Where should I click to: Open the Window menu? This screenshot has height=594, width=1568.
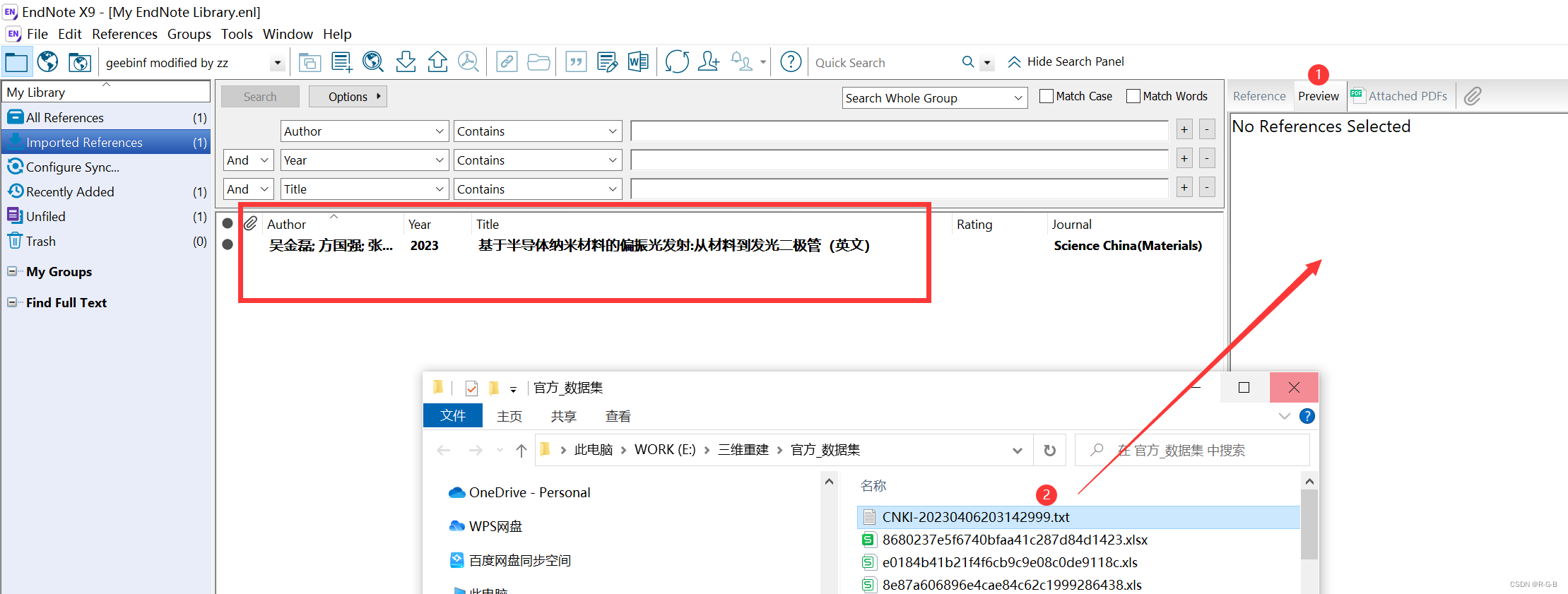pos(288,34)
